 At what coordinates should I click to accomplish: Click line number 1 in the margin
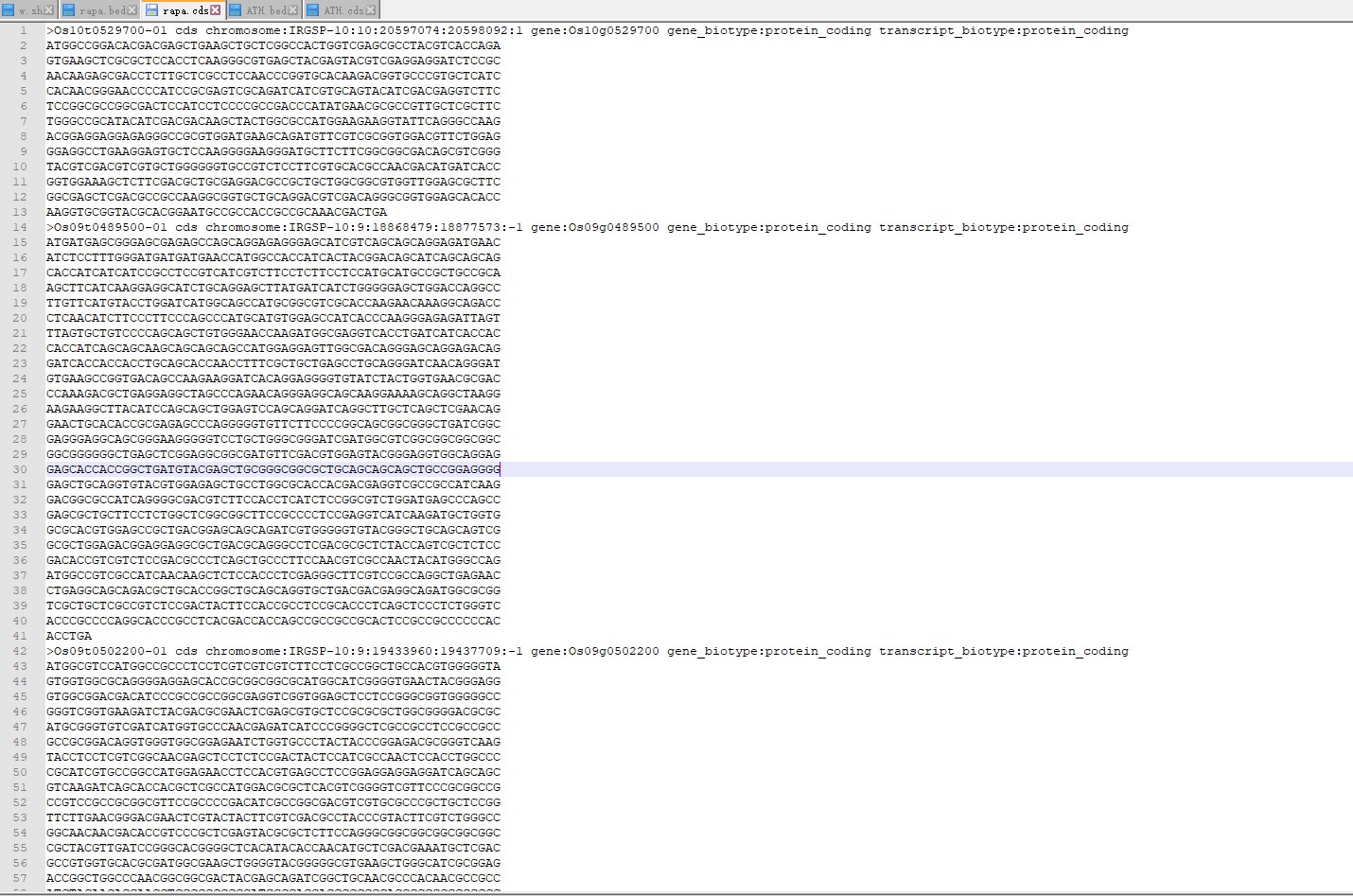[24, 30]
